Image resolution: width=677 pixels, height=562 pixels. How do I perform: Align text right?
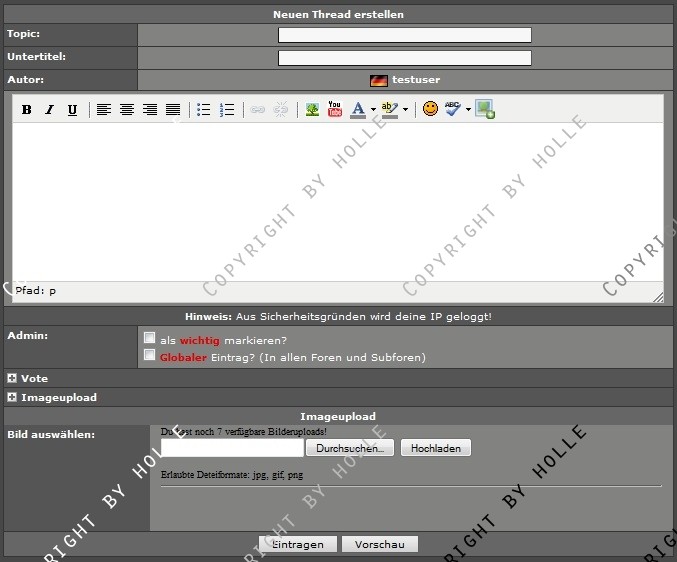(150, 110)
